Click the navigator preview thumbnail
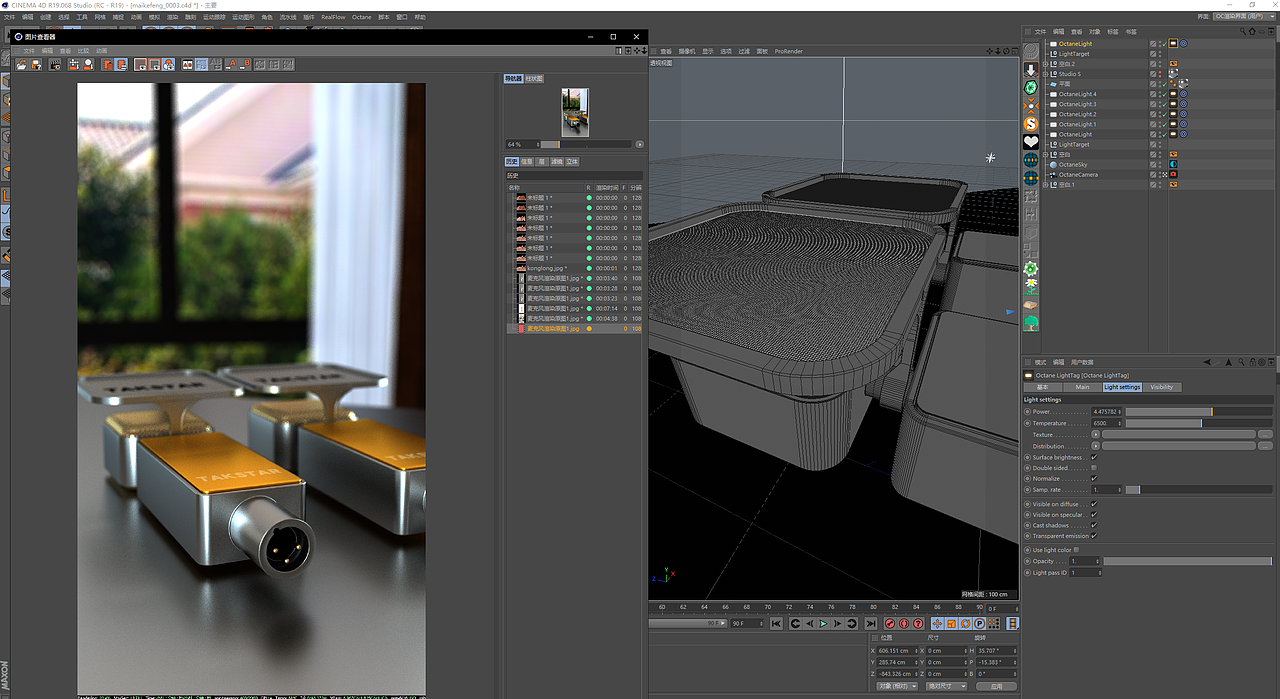This screenshot has width=1280, height=699. point(575,112)
